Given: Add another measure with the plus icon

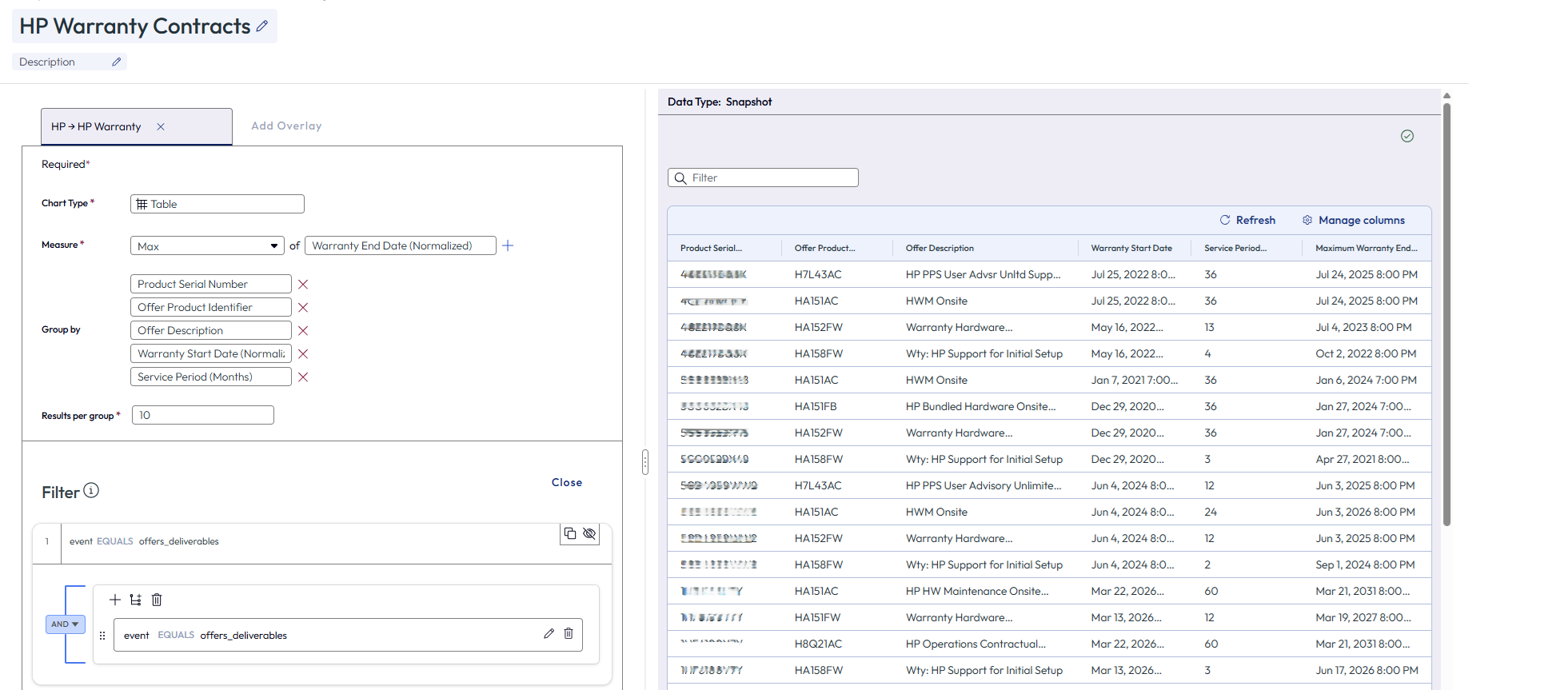Looking at the screenshot, I should click(x=508, y=245).
